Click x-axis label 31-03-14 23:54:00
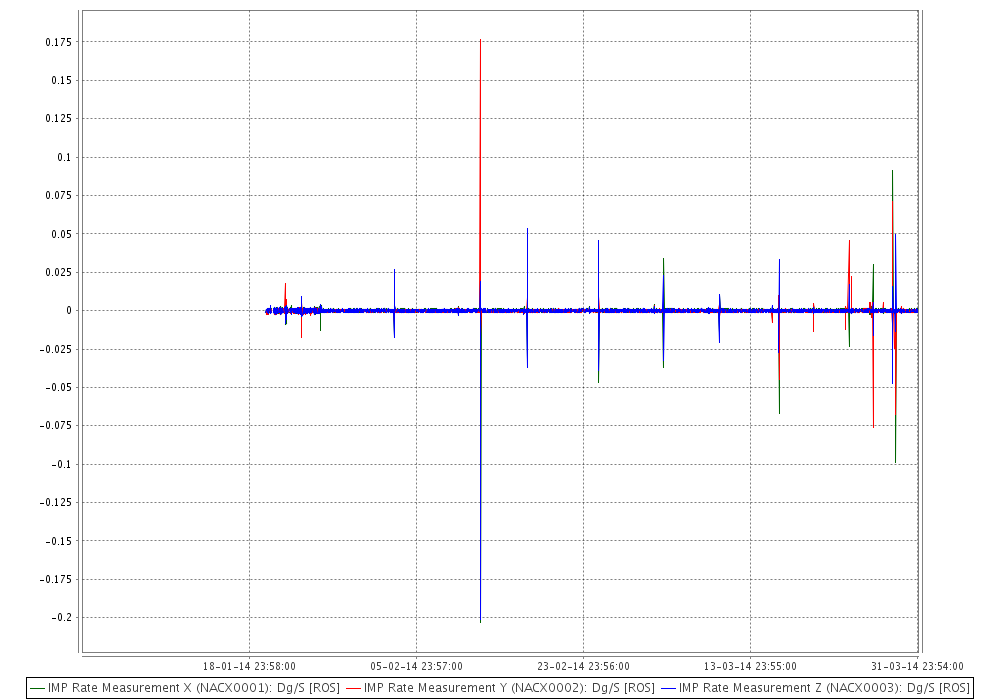The image size is (1000, 700). pyautogui.click(x=917, y=666)
